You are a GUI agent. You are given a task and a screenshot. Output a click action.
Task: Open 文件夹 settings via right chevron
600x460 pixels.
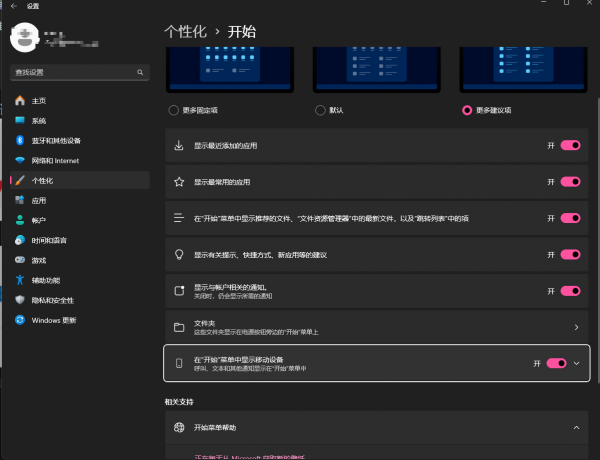coord(576,327)
